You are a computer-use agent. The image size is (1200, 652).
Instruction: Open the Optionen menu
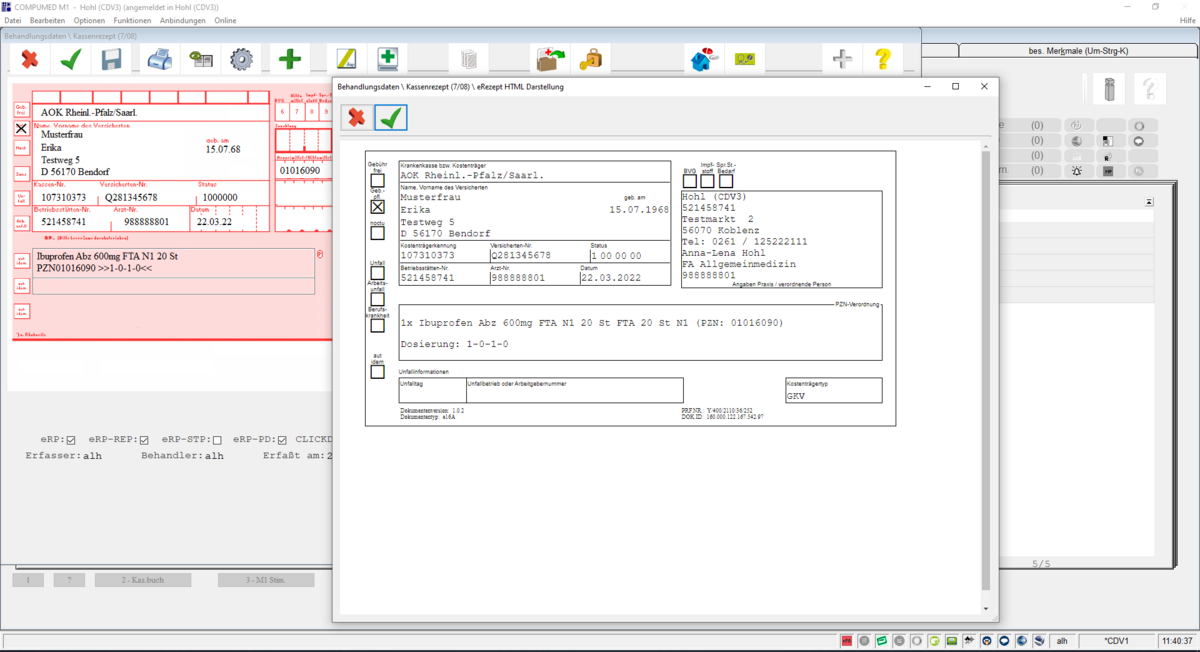89,20
